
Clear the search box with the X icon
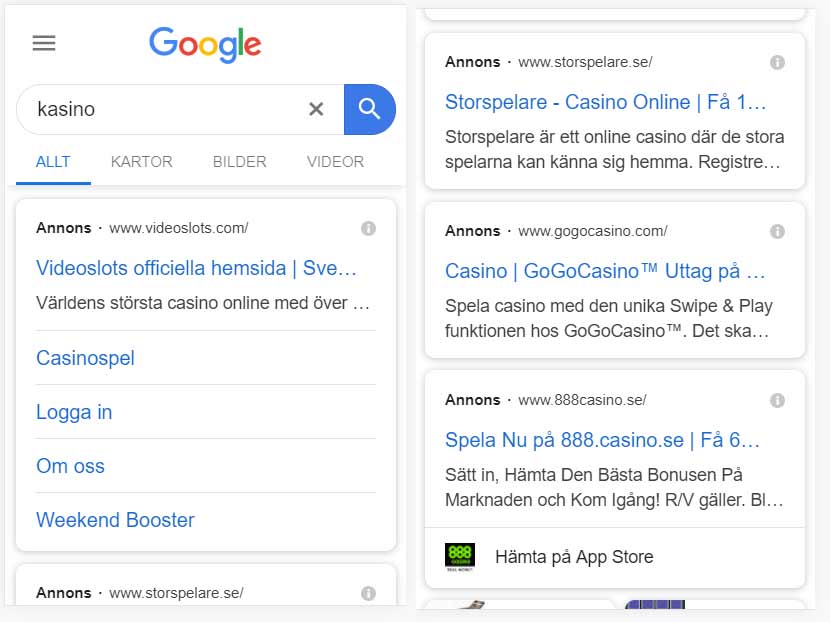point(316,109)
